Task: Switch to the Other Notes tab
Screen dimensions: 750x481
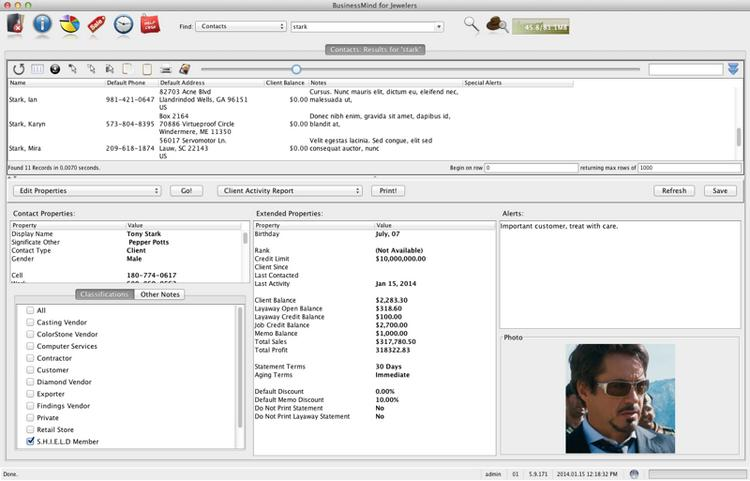Action: pos(160,295)
